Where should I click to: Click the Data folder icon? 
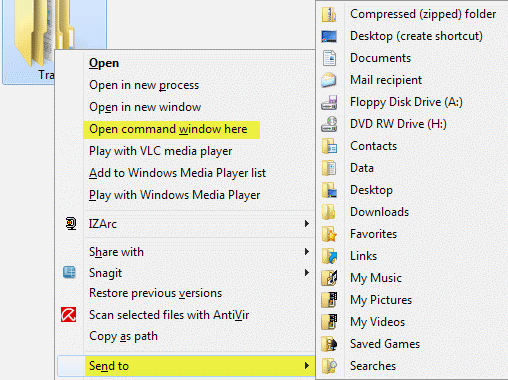[x=329, y=168]
